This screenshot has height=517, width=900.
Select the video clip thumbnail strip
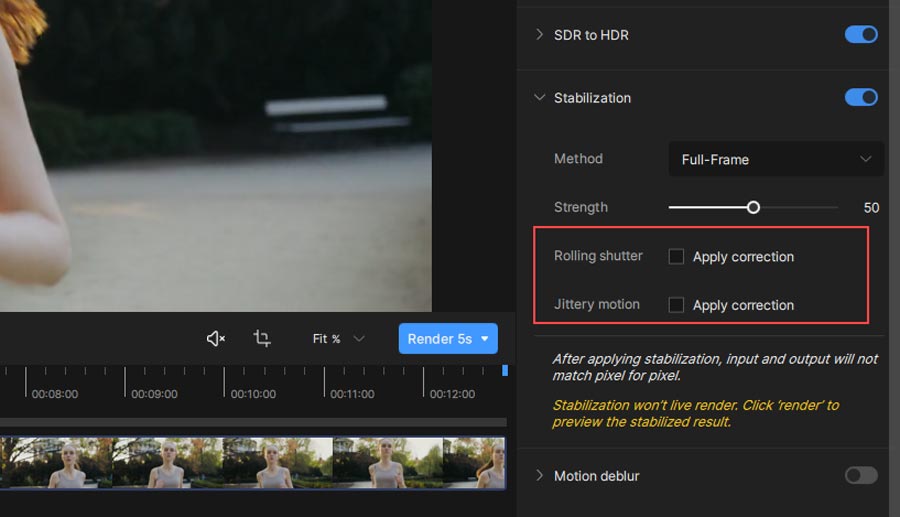pyautogui.click(x=253, y=463)
